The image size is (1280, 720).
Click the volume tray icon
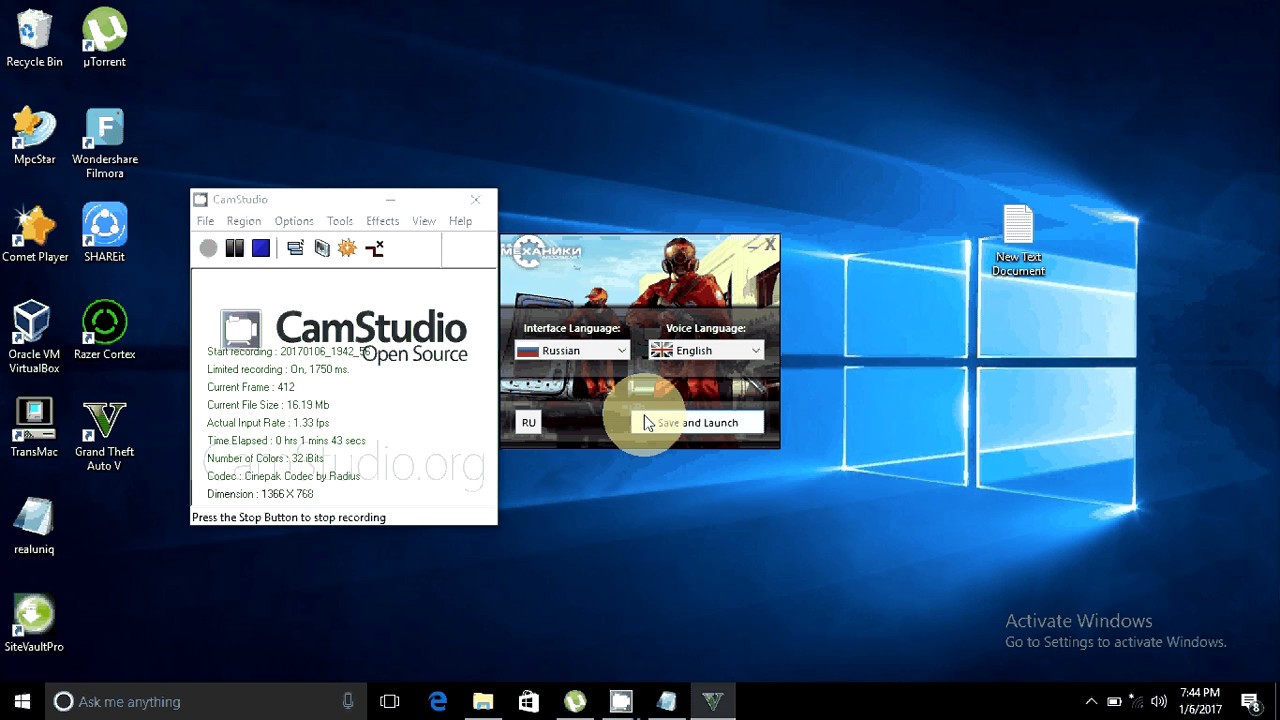click(1159, 701)
